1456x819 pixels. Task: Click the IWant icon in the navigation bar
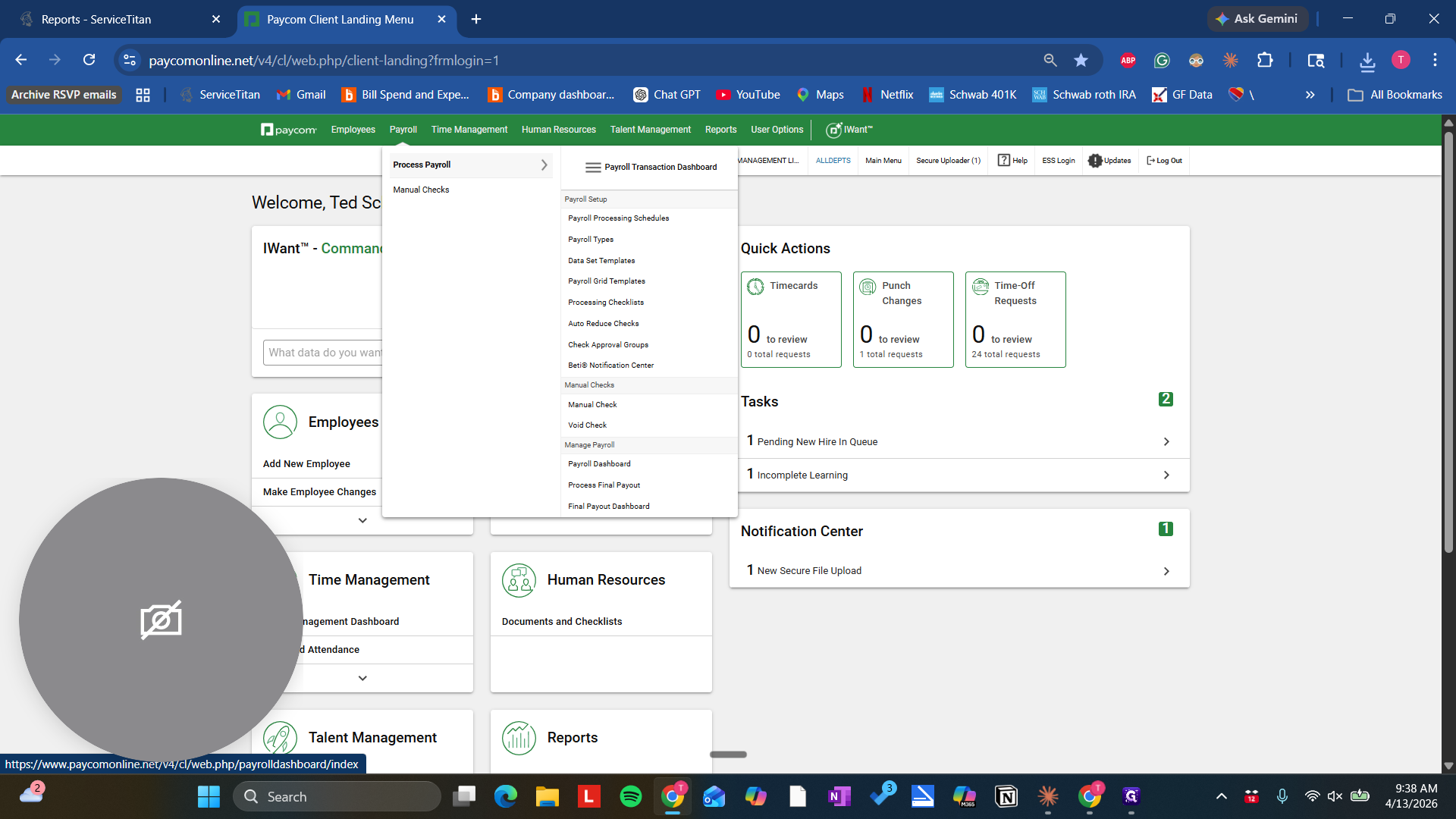tap(833, 130)
